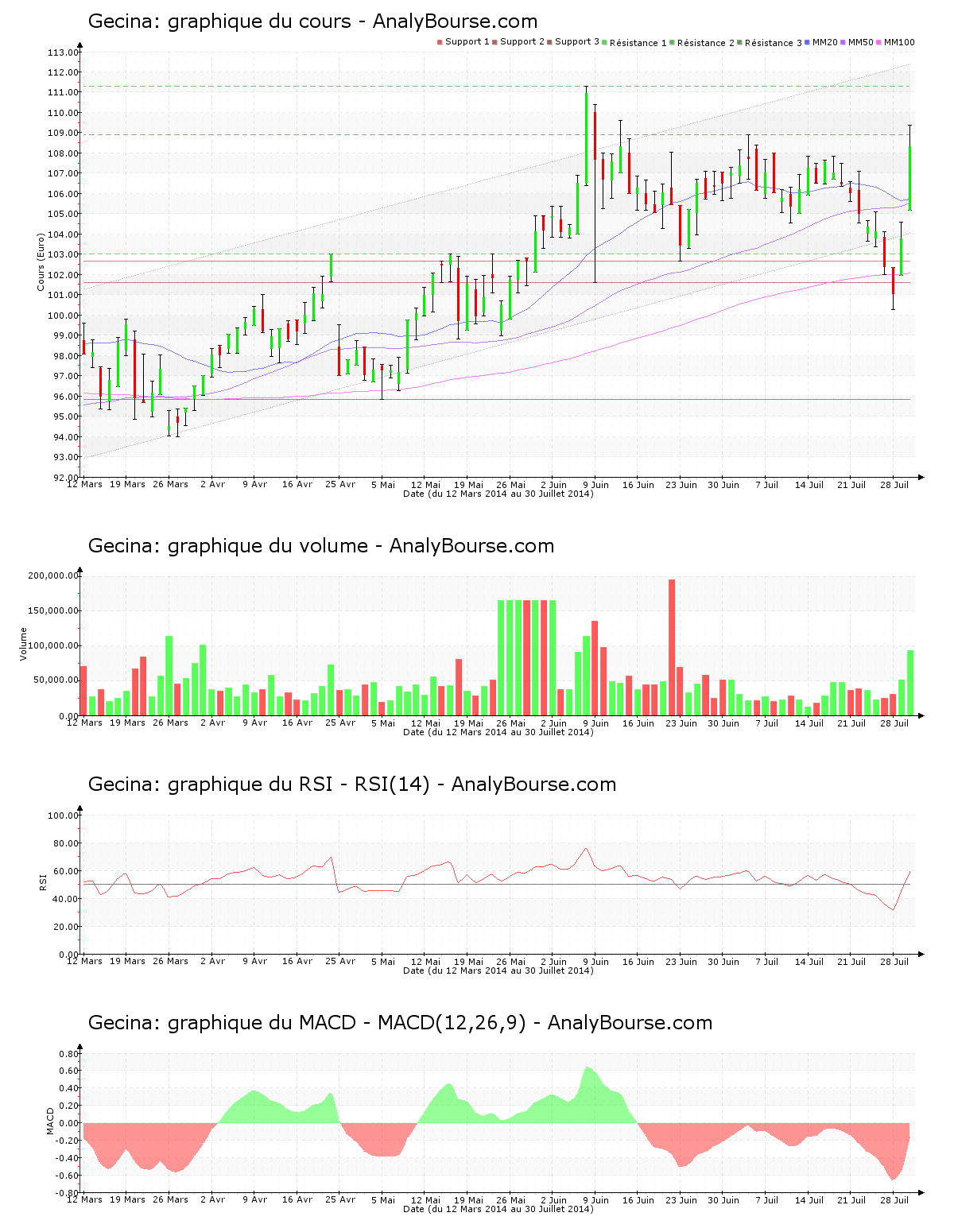Image resolution: width=954 pixels, height=1232 pixels.
Task: Click the 'MACD' vertical axis label
Action: click(x=50, y=1121)
